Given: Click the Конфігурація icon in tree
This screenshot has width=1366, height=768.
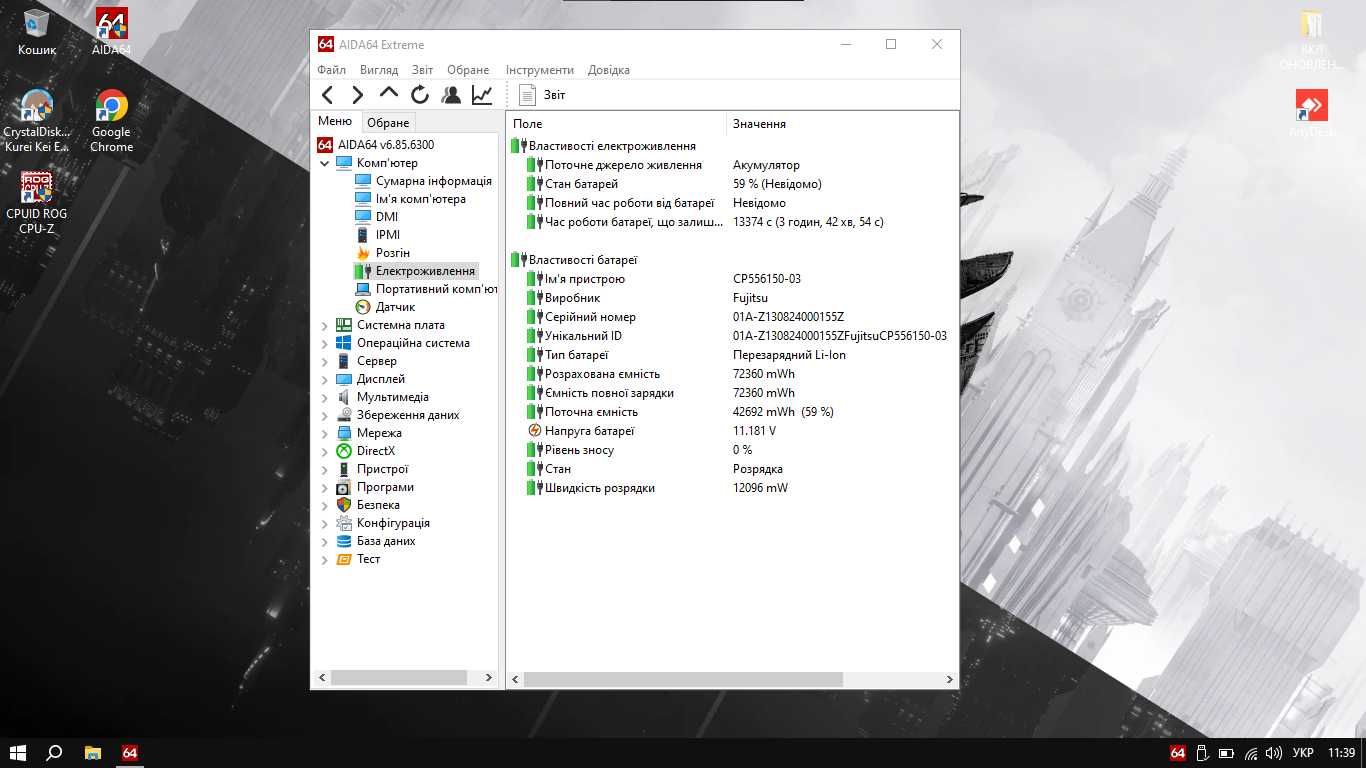Looking at the screenshot, I should click(x=344, y=523).
